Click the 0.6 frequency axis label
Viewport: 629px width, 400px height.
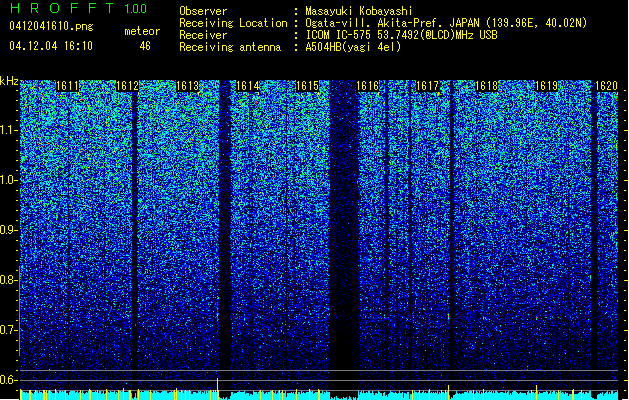tap(8, 380)
